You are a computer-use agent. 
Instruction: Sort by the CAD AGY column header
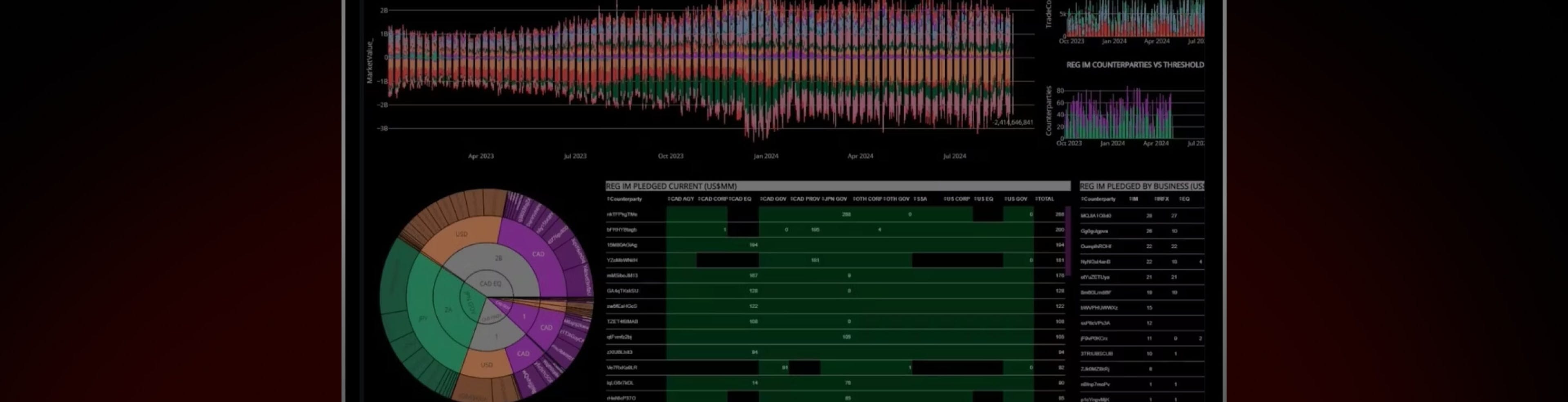click(681, 199)
